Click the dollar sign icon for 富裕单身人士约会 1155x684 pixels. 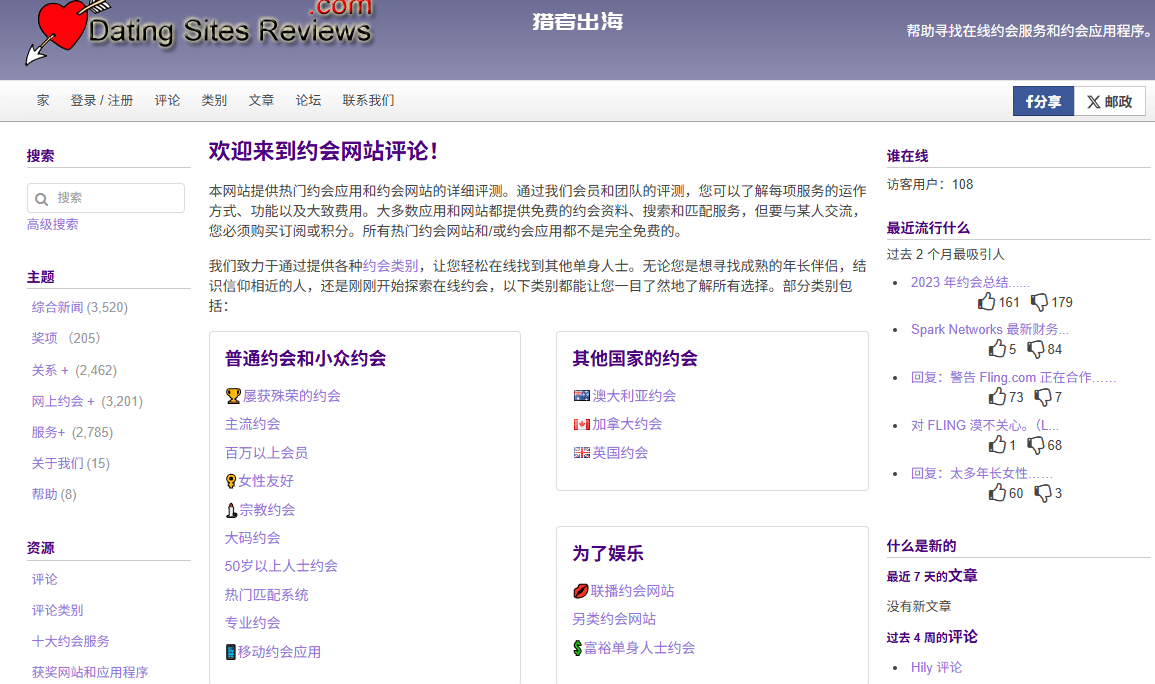coord(577,648)
